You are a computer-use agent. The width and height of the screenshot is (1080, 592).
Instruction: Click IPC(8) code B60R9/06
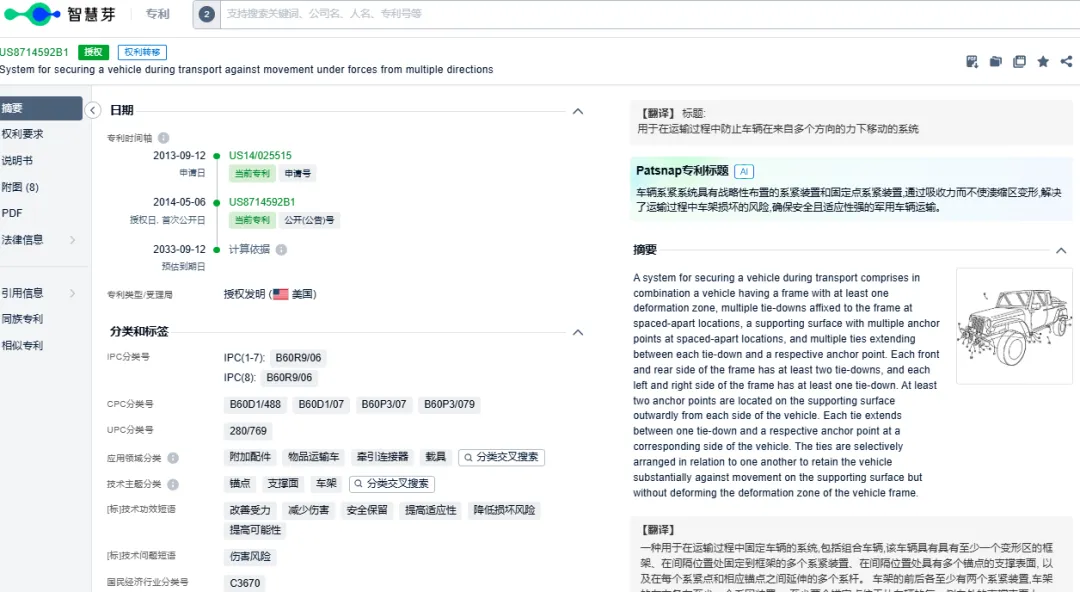point(289,378)
